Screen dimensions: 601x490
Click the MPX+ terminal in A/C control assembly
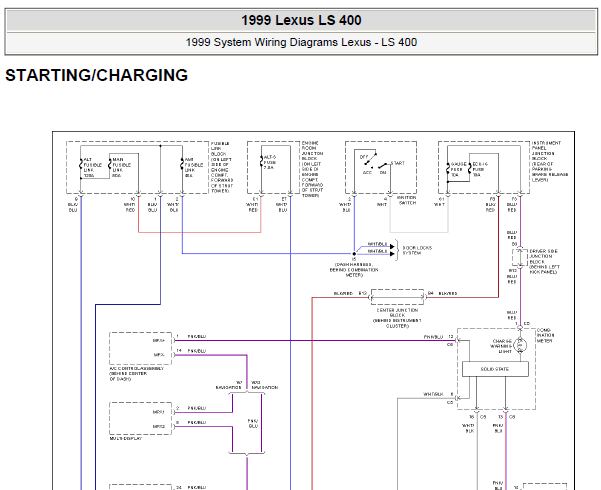pyautogui.click(x=159, y=340)
